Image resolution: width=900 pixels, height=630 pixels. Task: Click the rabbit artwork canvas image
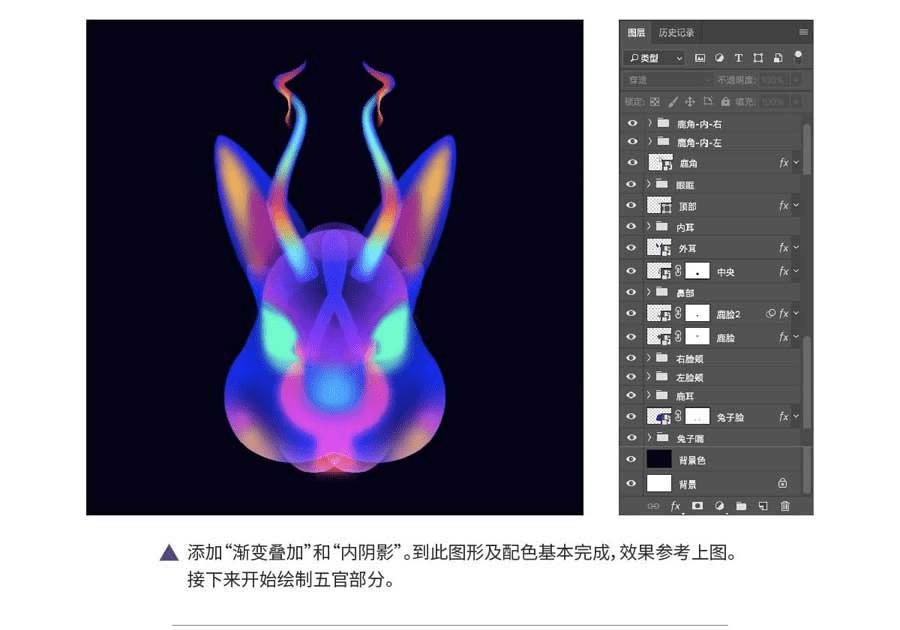click(x=335, y=267)
